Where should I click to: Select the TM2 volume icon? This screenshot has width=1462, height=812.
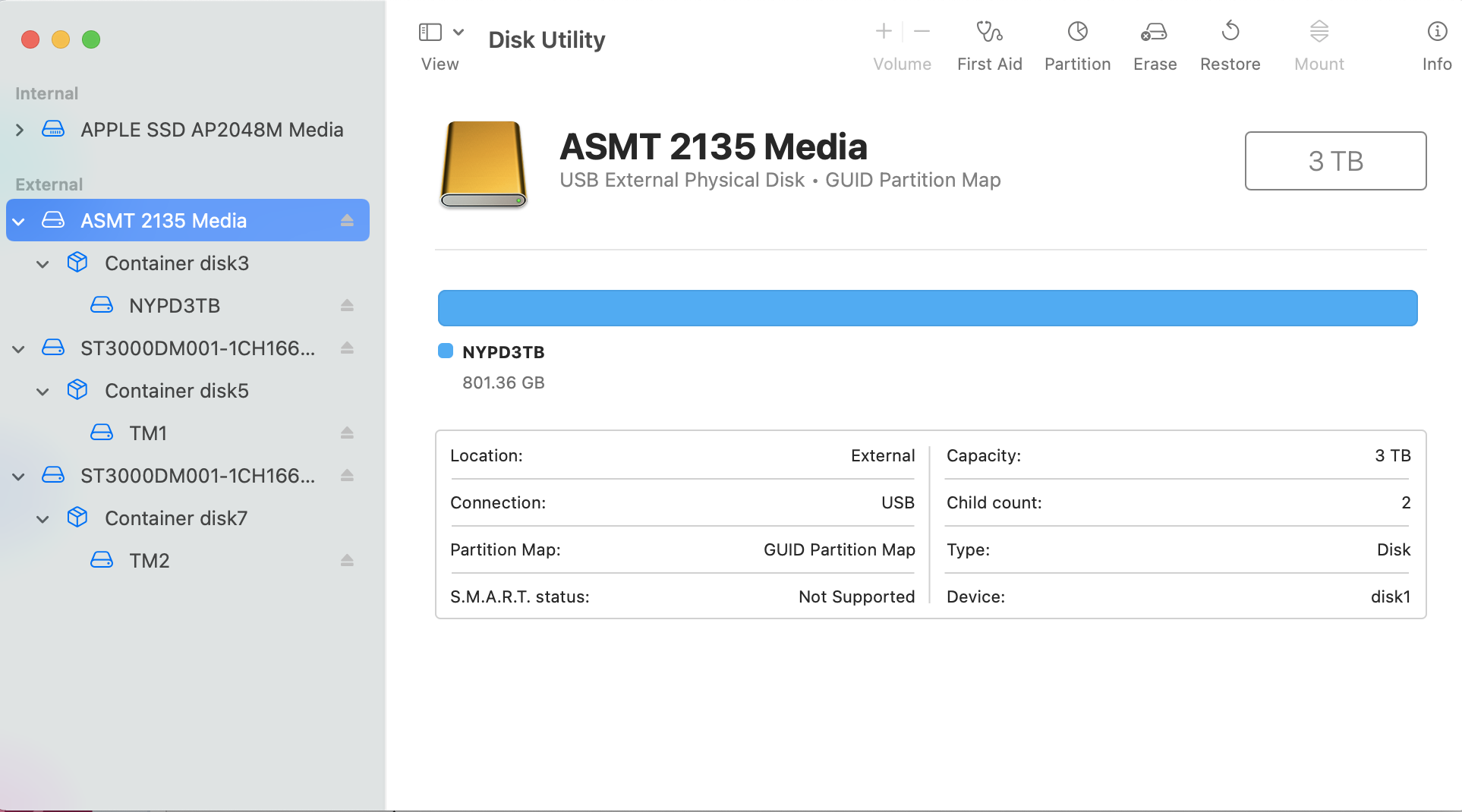pos(102,560)
